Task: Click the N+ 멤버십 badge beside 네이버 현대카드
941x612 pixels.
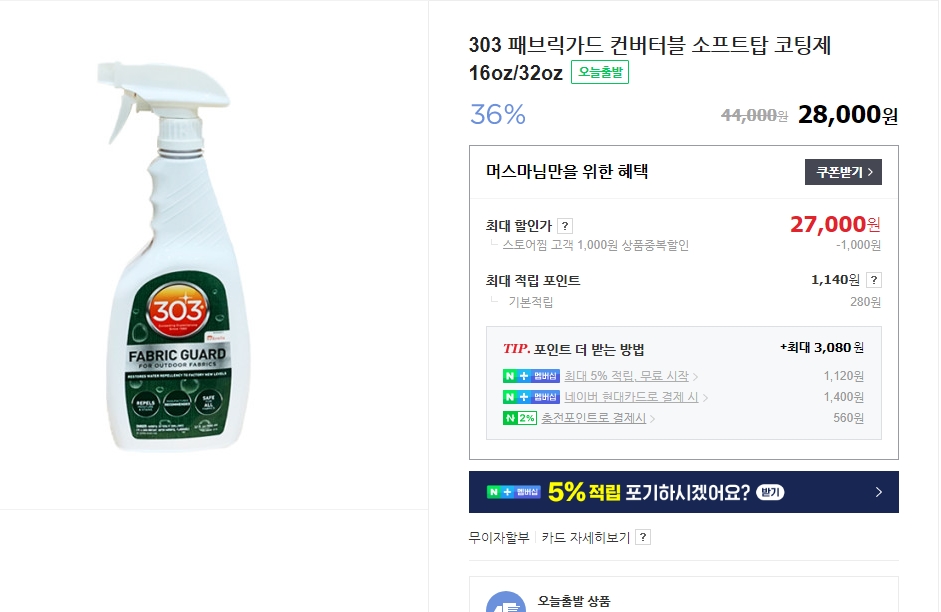Action: pos(531,397)
